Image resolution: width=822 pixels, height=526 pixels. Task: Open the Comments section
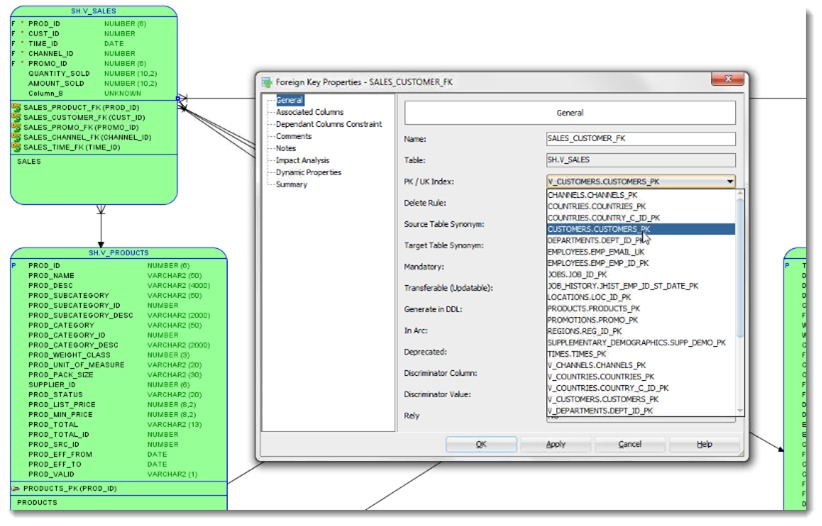pos(294,136)
